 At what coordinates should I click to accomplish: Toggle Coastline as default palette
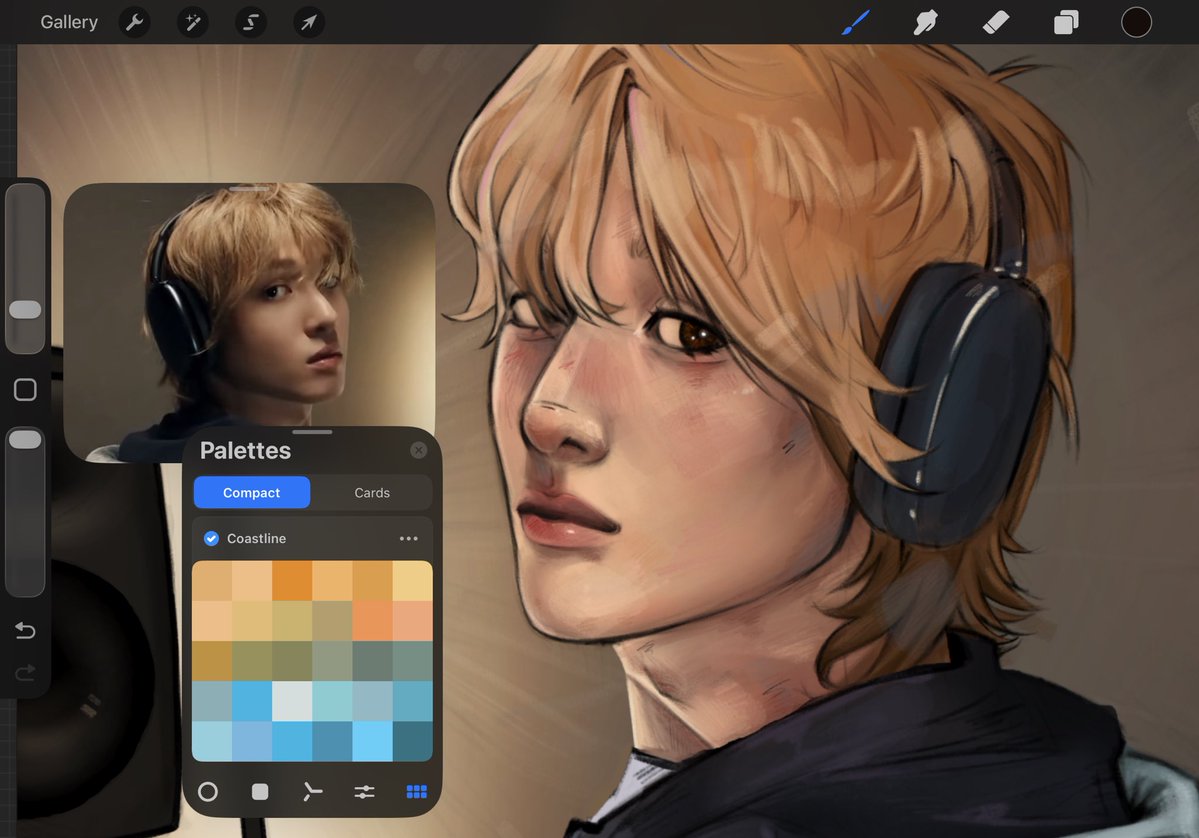click(212, 538)
